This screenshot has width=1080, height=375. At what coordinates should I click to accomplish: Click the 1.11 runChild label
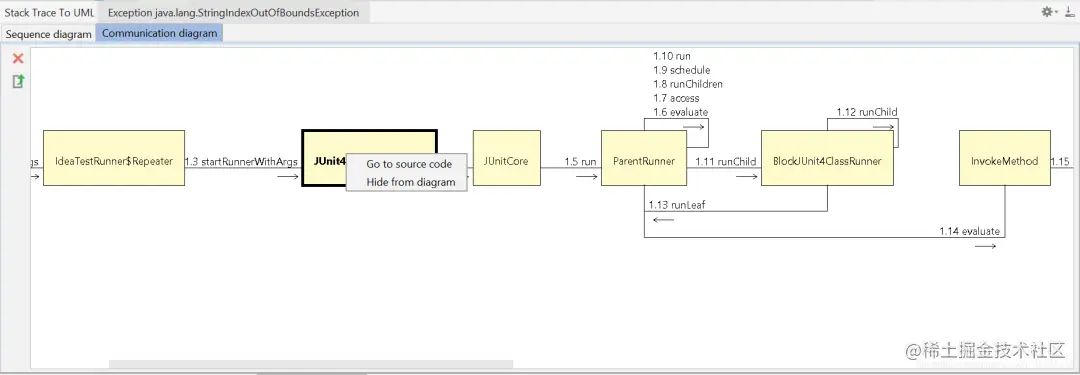pyautogui.click(x=725, y=162)
